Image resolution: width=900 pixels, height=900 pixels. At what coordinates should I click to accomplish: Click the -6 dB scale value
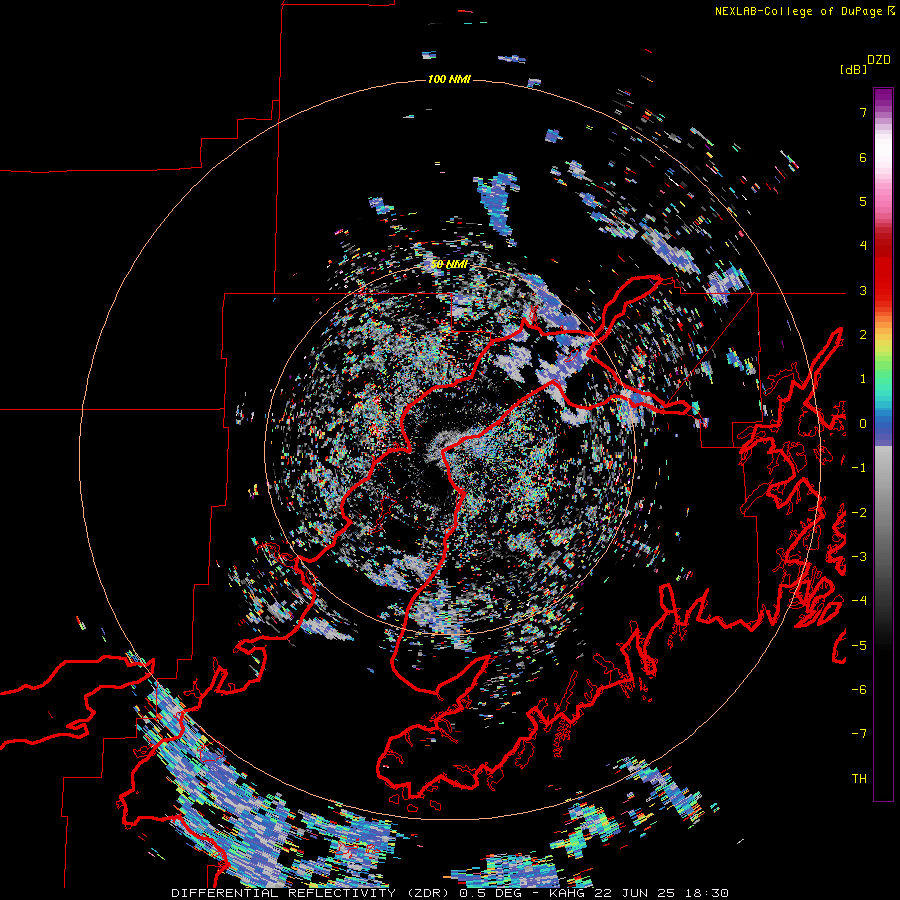point(859,690)
